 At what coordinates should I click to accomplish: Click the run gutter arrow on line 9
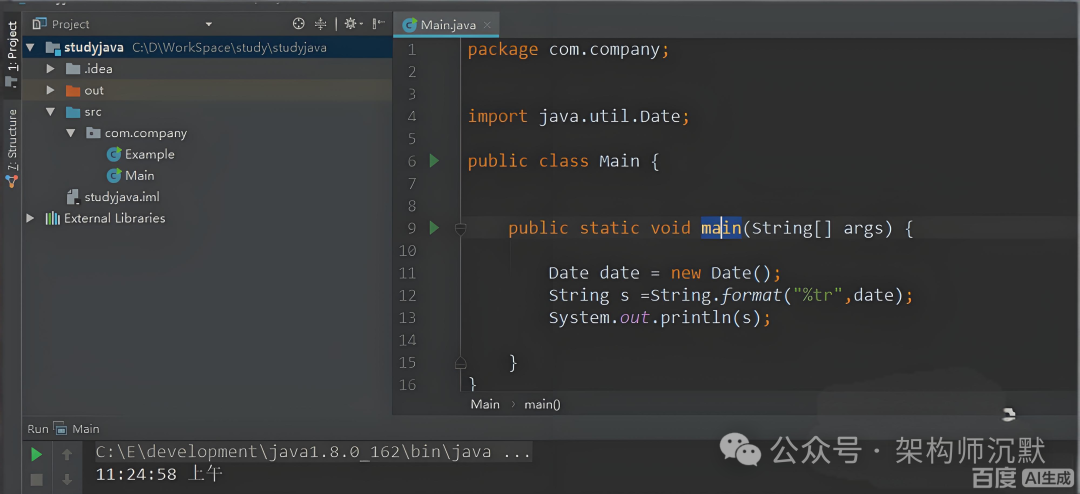tap(434, 227)
